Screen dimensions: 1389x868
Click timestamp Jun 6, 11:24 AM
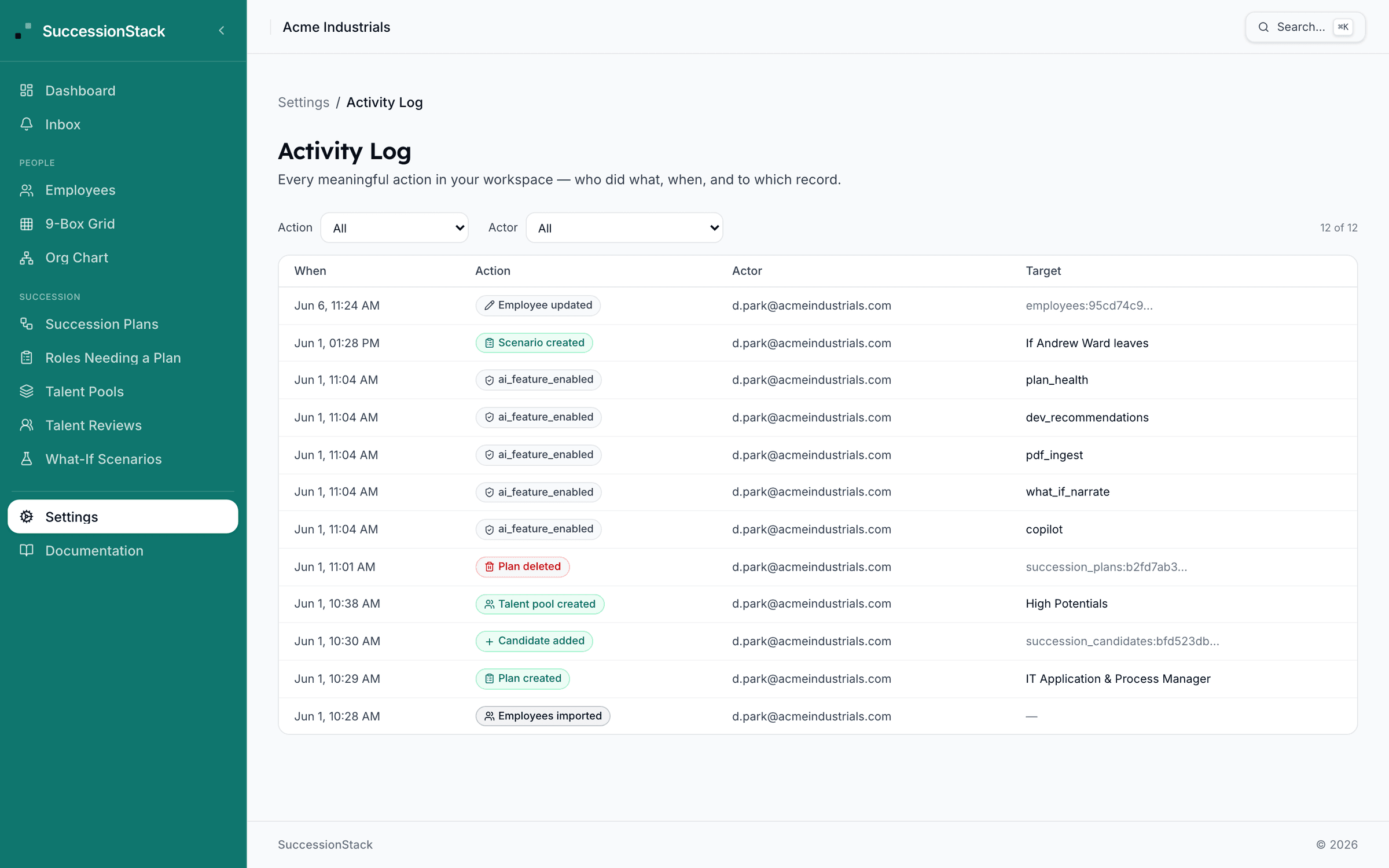(337, 306)
